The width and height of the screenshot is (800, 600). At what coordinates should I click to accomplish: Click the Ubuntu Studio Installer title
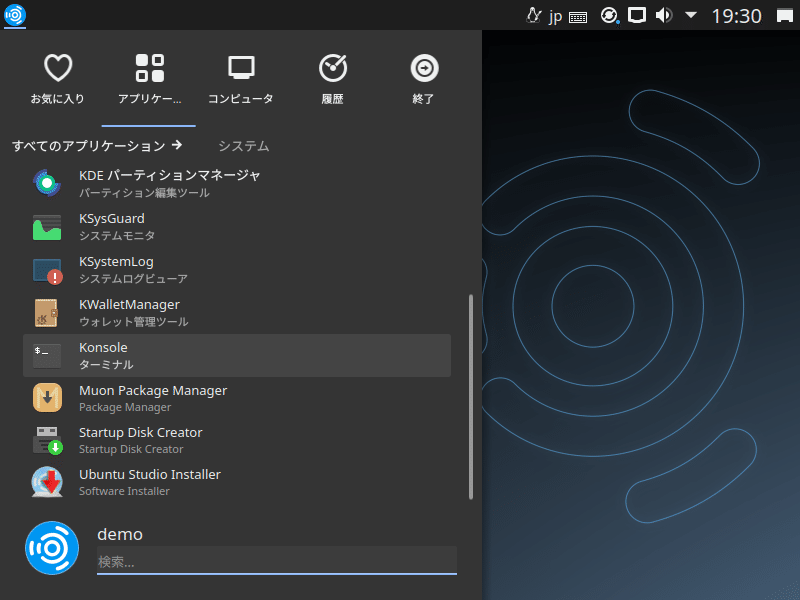tap(150, 474)
